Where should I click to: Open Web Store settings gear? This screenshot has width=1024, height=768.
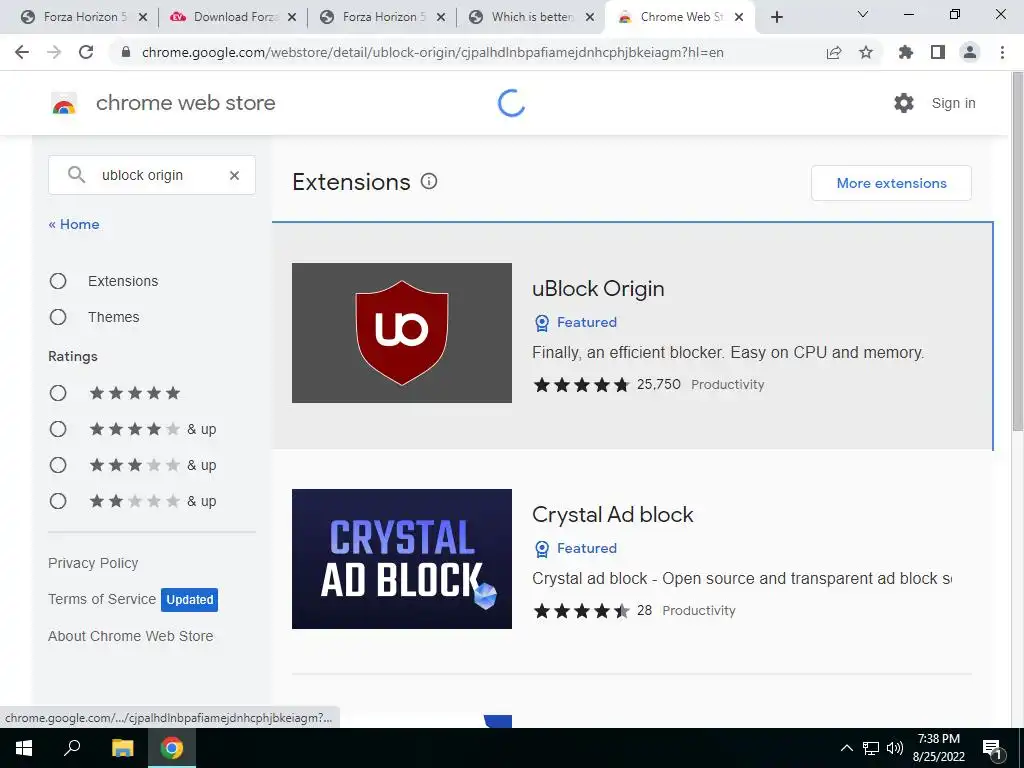click(x=904, y=103)
